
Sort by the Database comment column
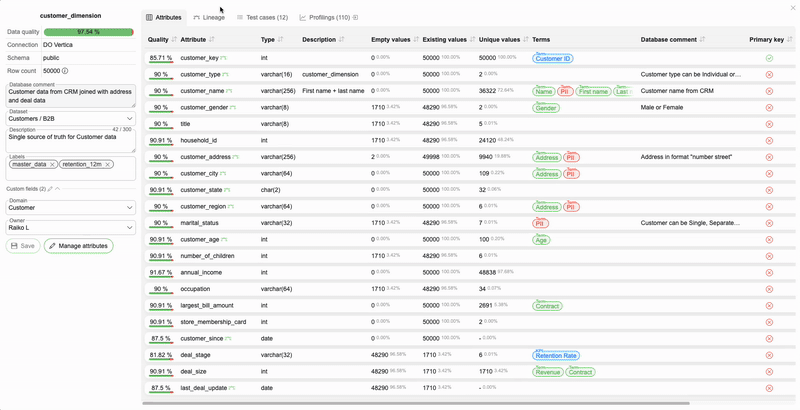[703, 40]
